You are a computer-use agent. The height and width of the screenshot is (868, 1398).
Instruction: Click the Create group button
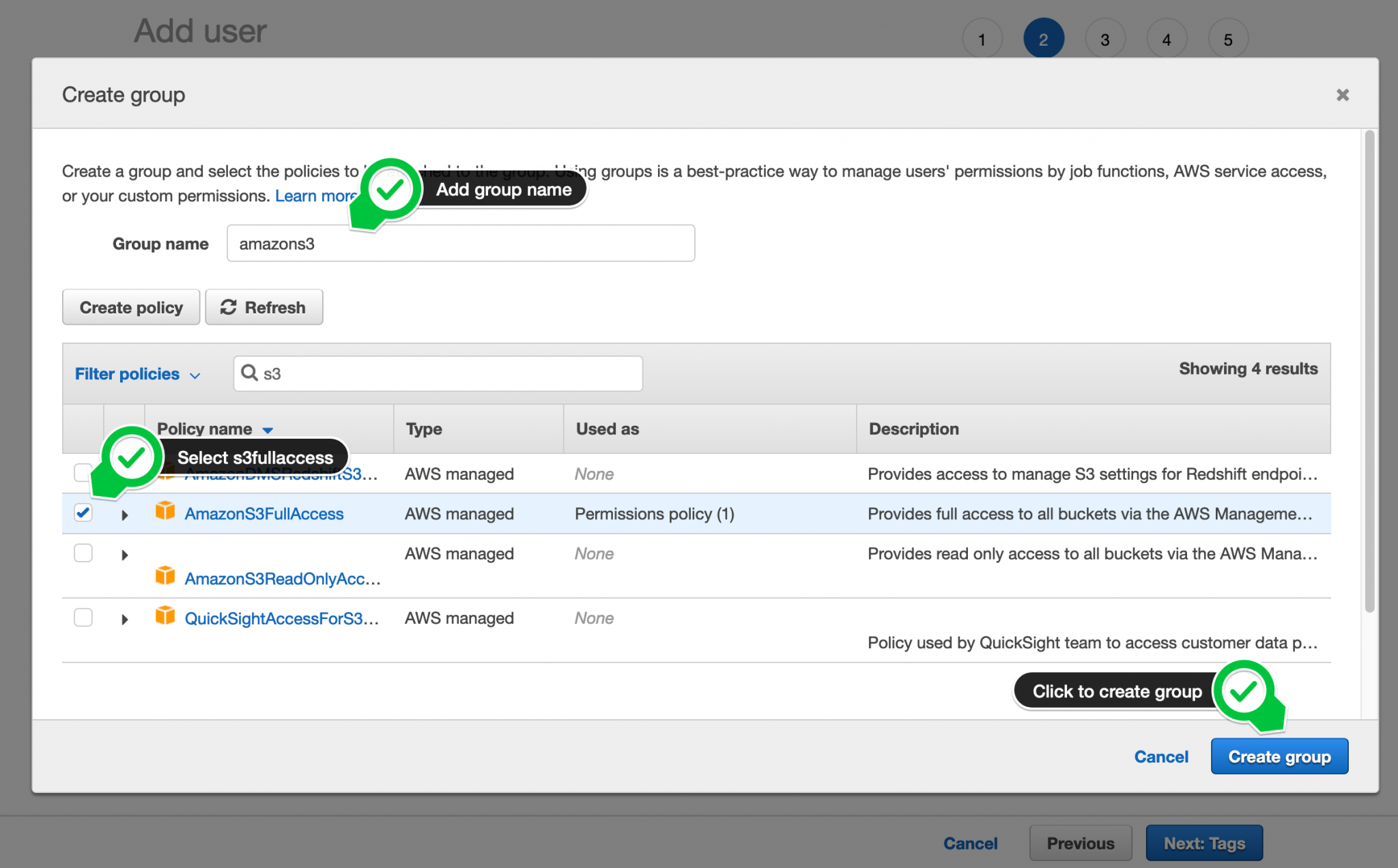coord(1279,756)
